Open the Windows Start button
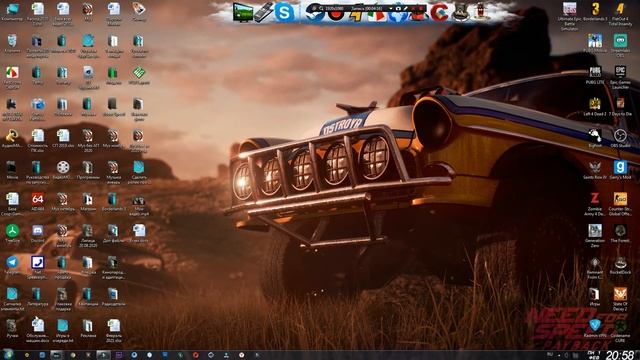 coord(8,354)
